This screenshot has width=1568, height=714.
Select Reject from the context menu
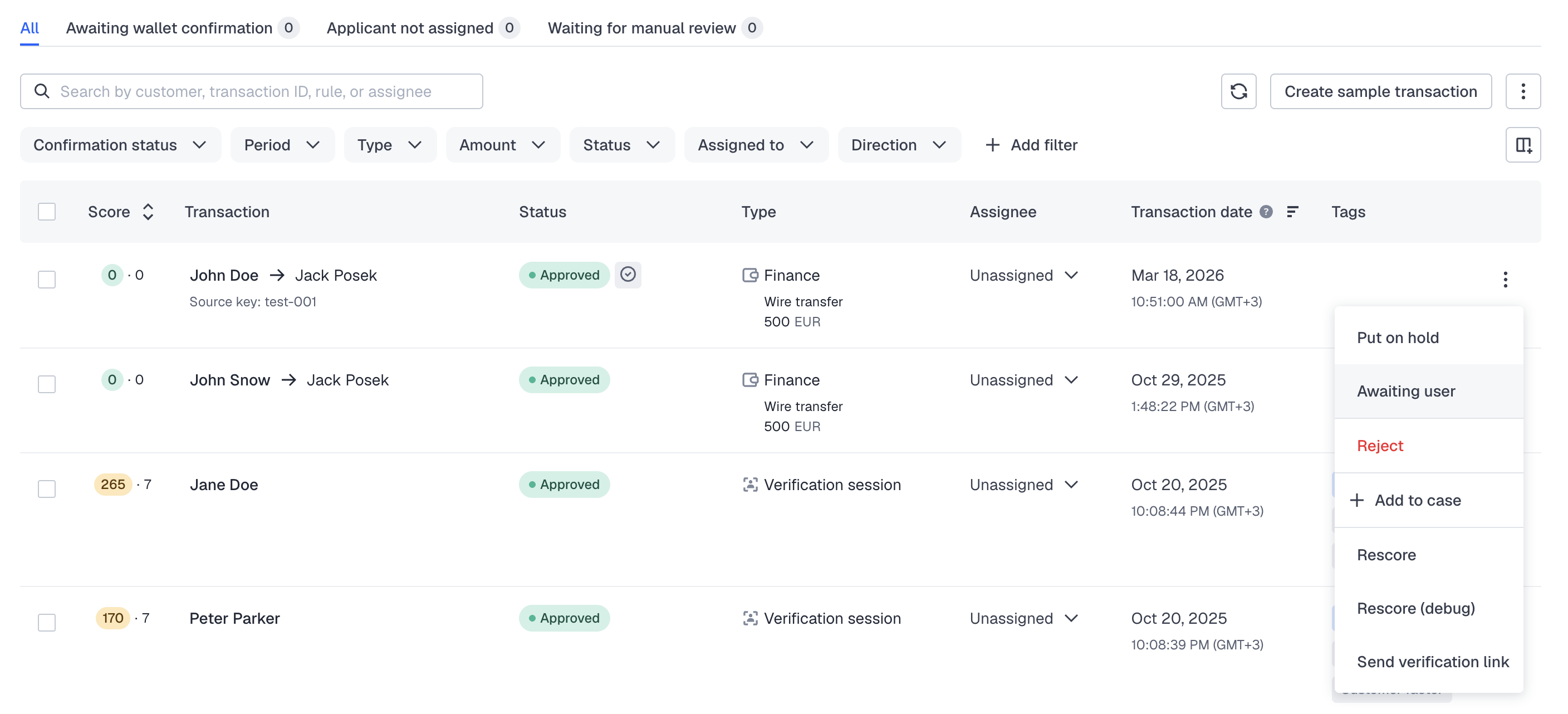point(1379,446)
